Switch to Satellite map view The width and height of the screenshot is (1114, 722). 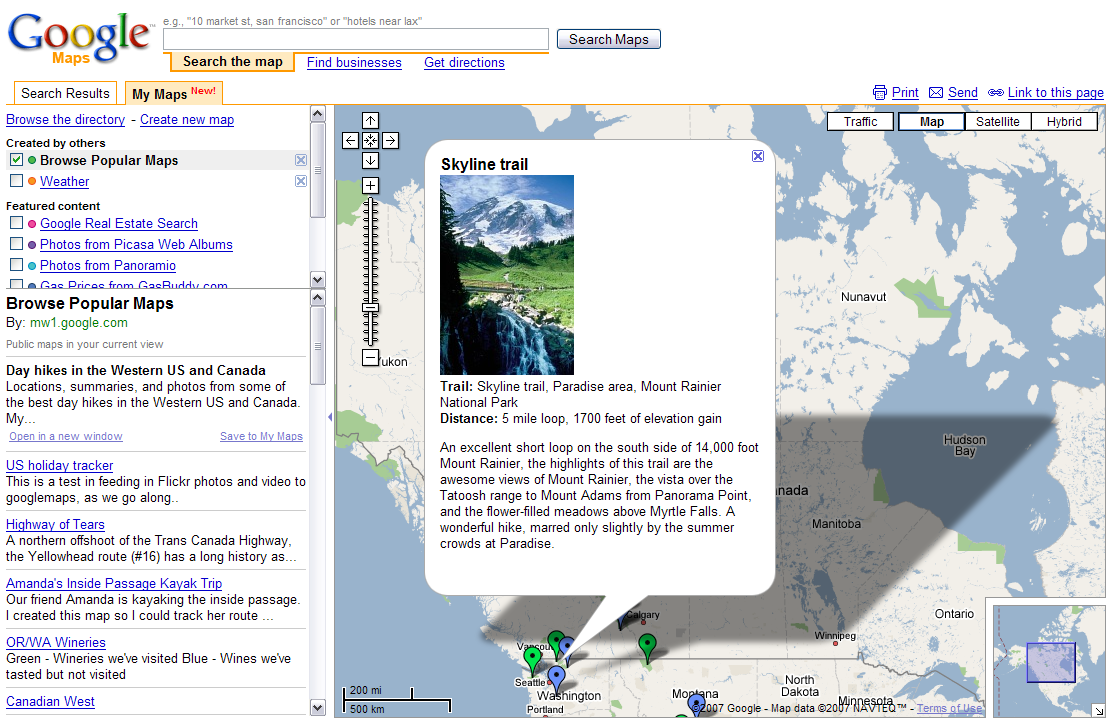pos(997,122)
